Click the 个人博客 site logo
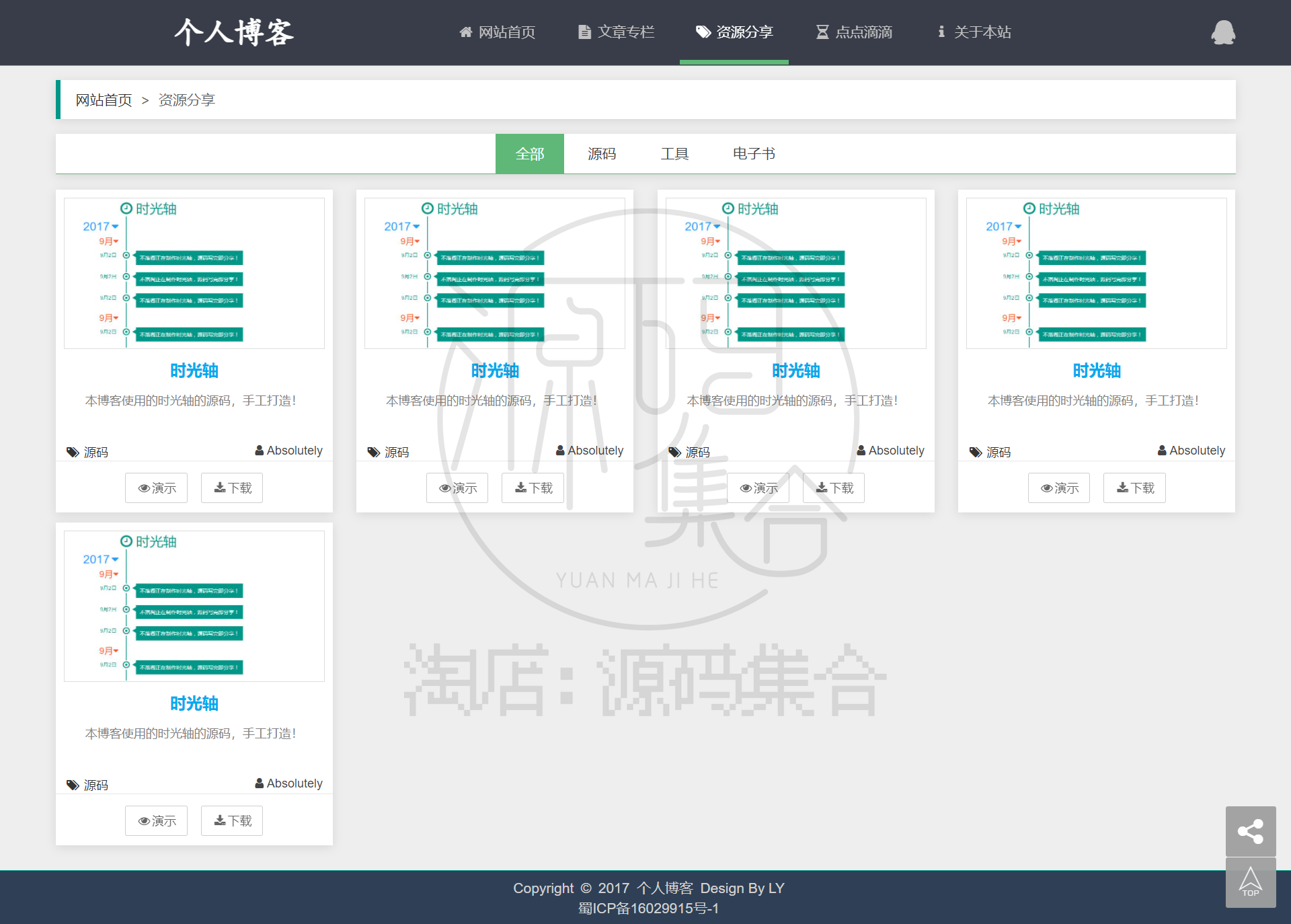The image size is (1291, 924). tap(234, 32)
